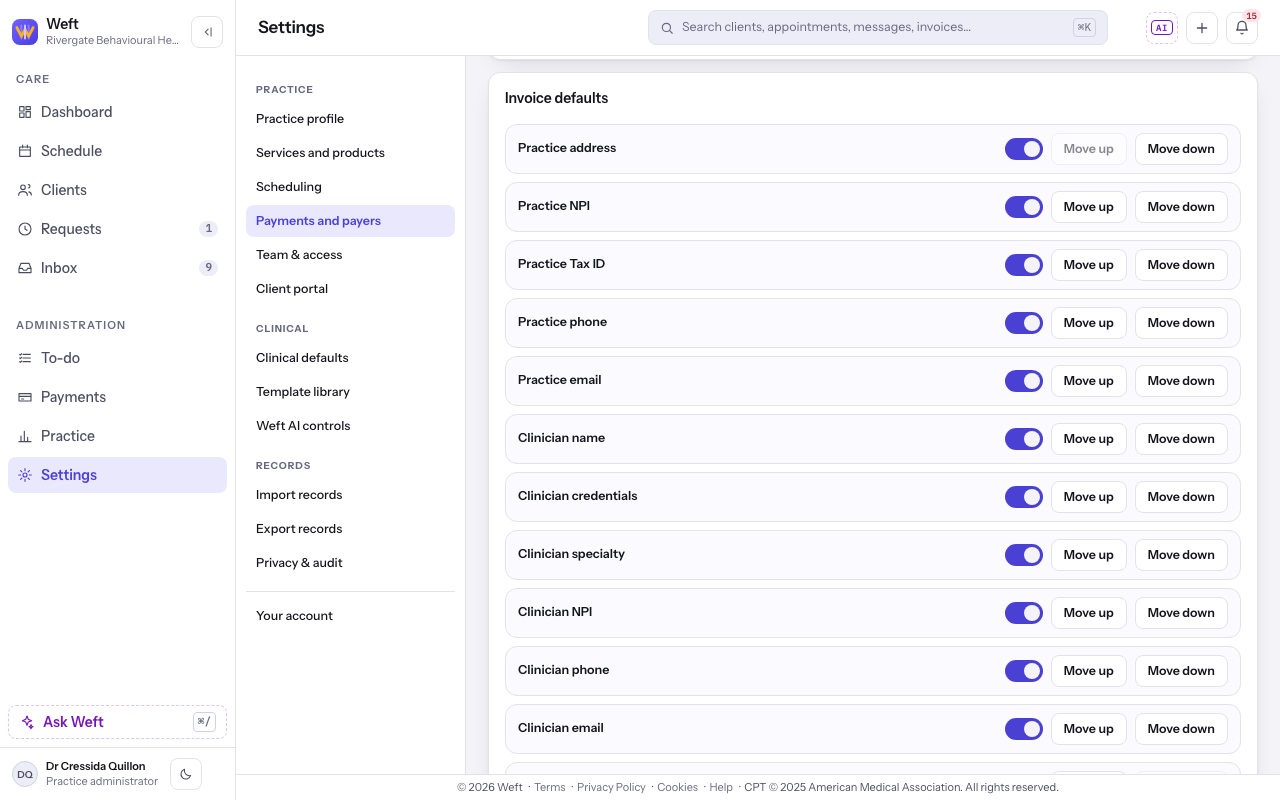Click the Practice bar chart icon
This screenshot has width=1280, height=800.
(x=25, y=436)
